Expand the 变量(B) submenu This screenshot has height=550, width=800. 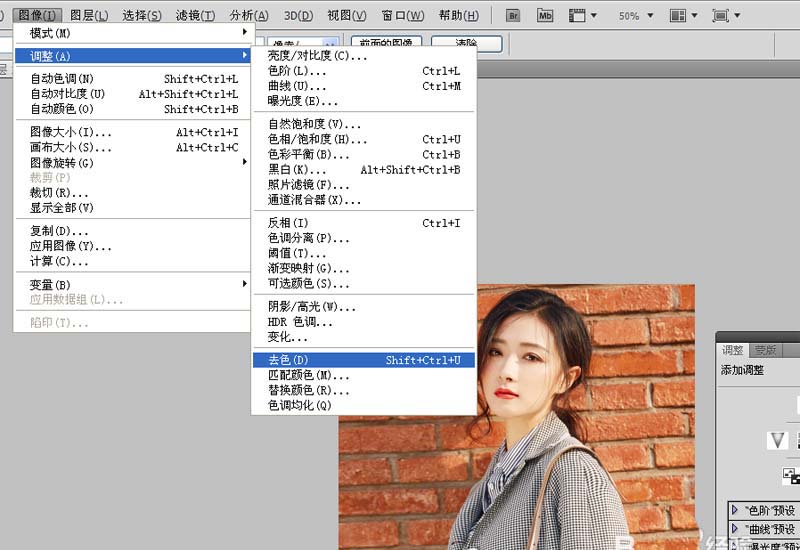click(x=132, y=285)
